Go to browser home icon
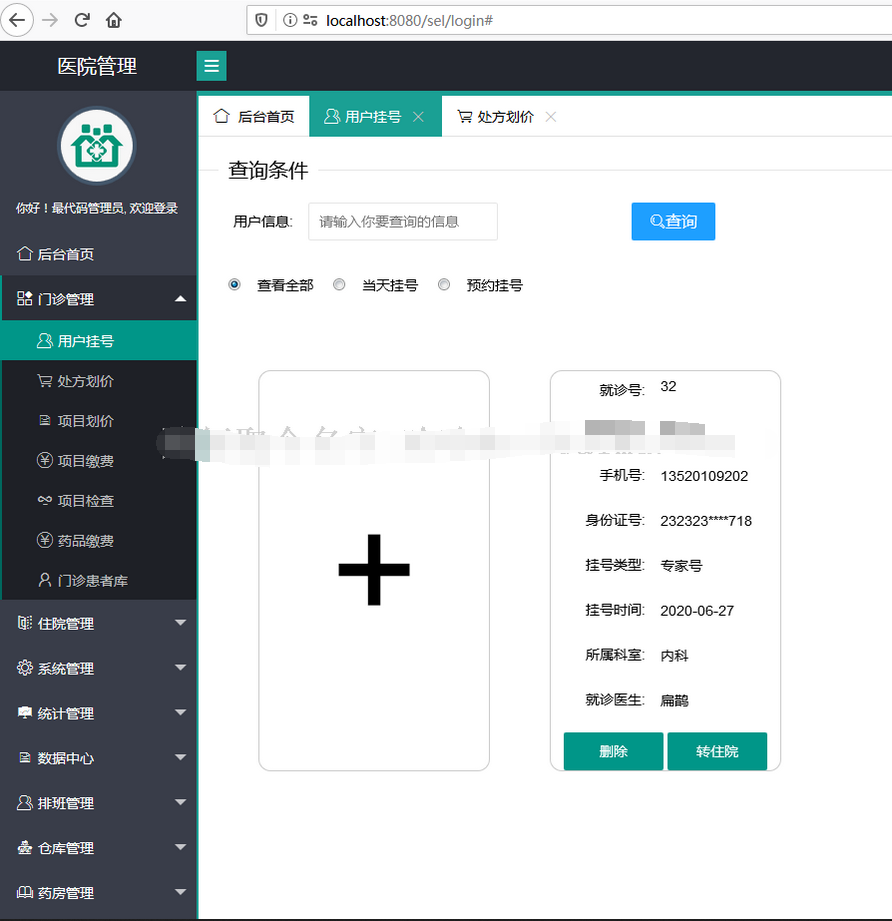 (x=113, y=21)
